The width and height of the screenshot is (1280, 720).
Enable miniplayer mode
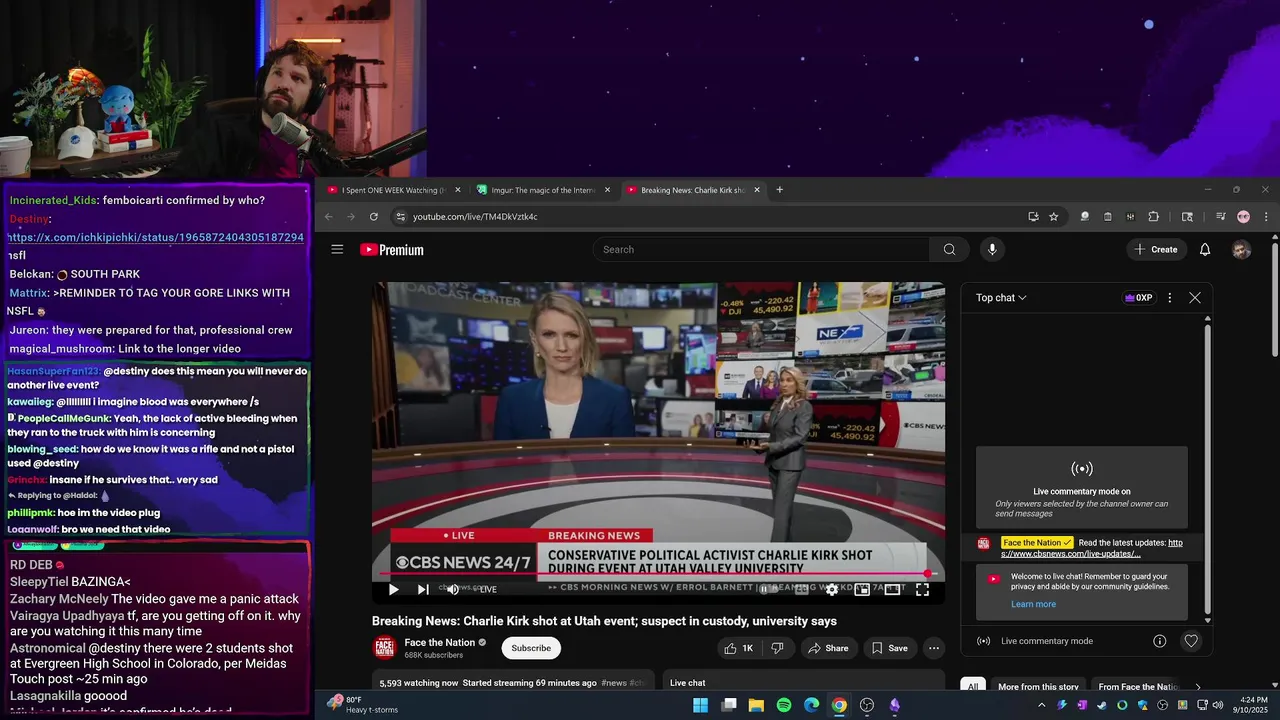tap(862, 589)
